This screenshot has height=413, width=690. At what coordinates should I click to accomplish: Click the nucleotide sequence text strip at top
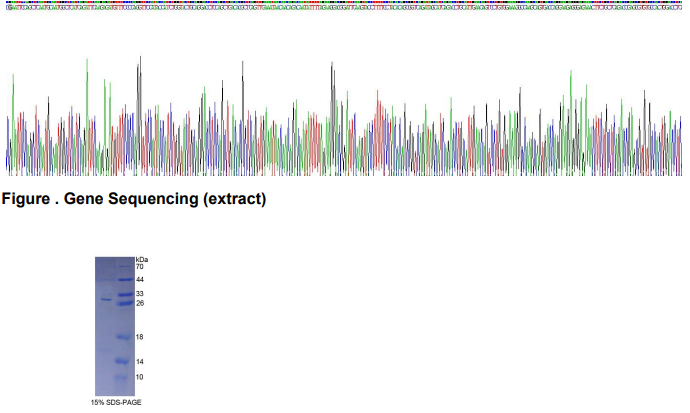(344, 5)
